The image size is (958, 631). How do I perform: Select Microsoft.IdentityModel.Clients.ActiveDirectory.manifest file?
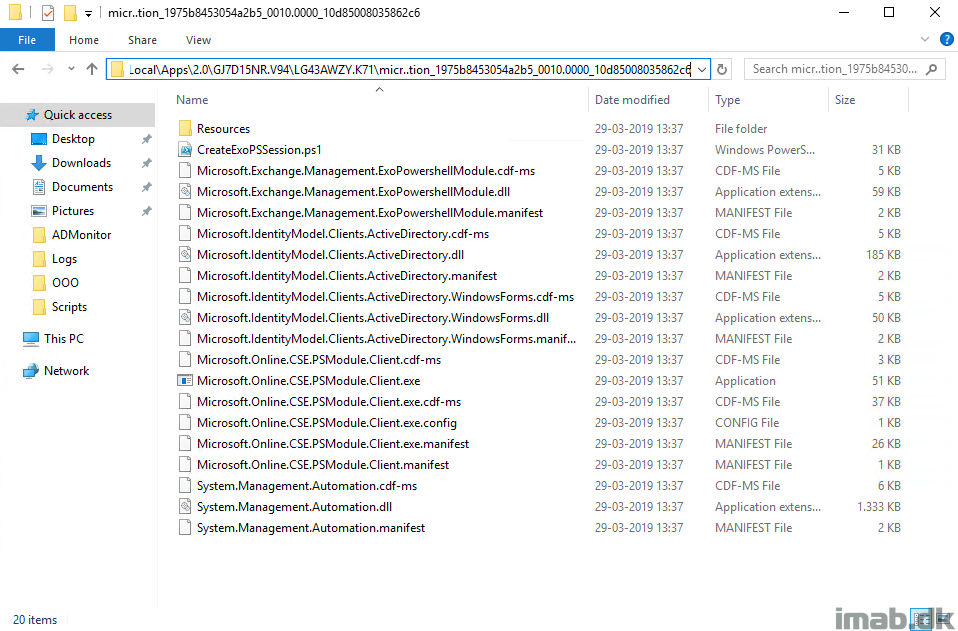point(347,275)
